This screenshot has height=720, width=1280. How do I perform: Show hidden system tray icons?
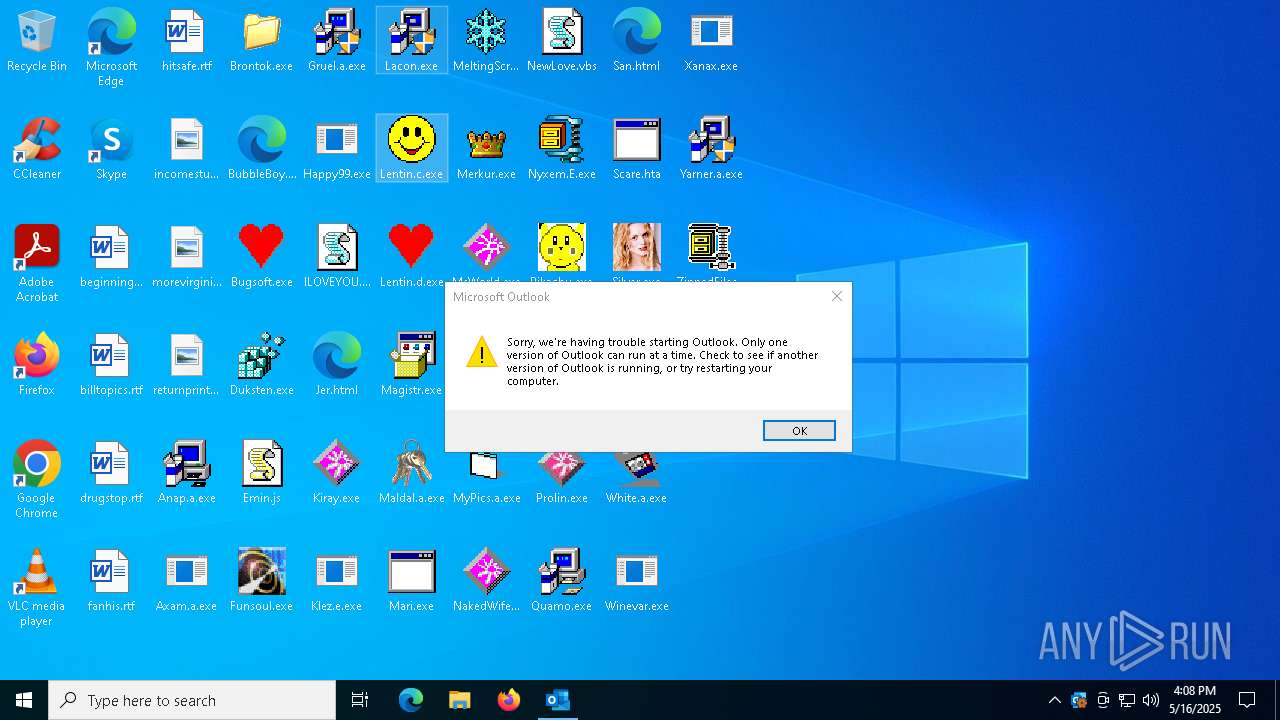coord(1054,700)
